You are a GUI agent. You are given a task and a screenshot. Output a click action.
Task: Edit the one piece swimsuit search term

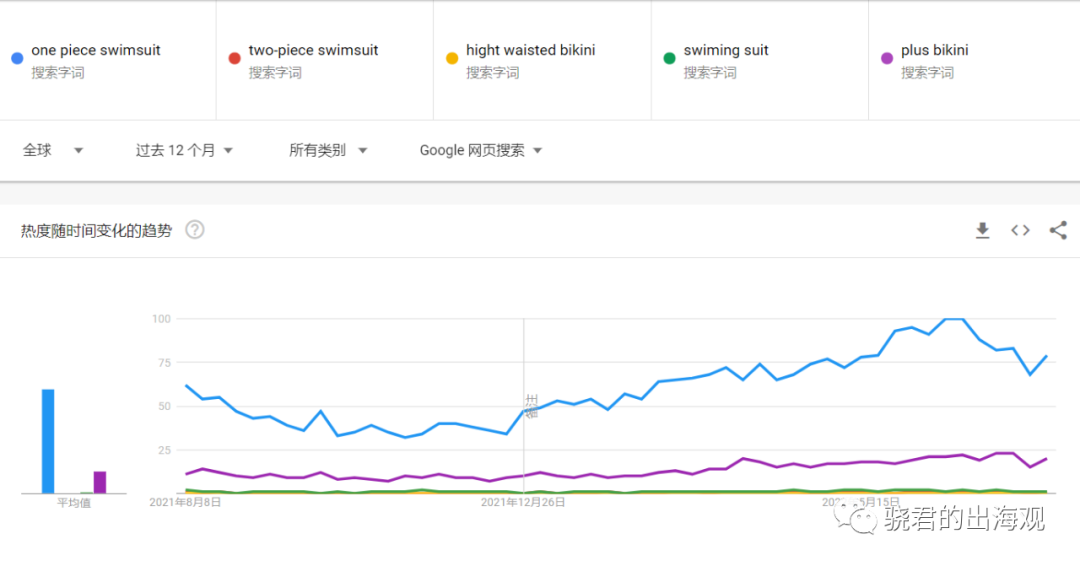(96, 50)
